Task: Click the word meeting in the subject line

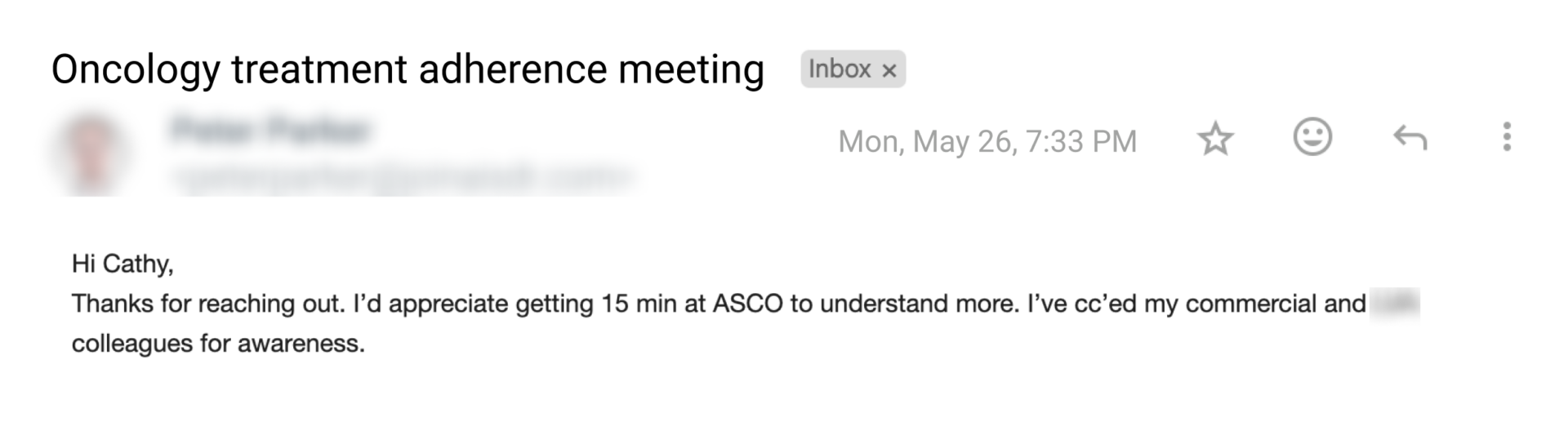Action: tap(691, 69)
